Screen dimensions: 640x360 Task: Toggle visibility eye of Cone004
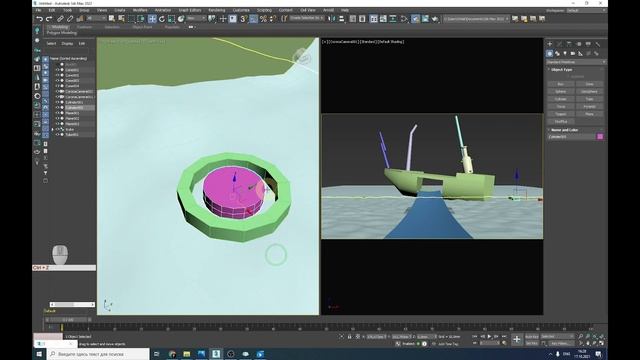pos(58,86)
